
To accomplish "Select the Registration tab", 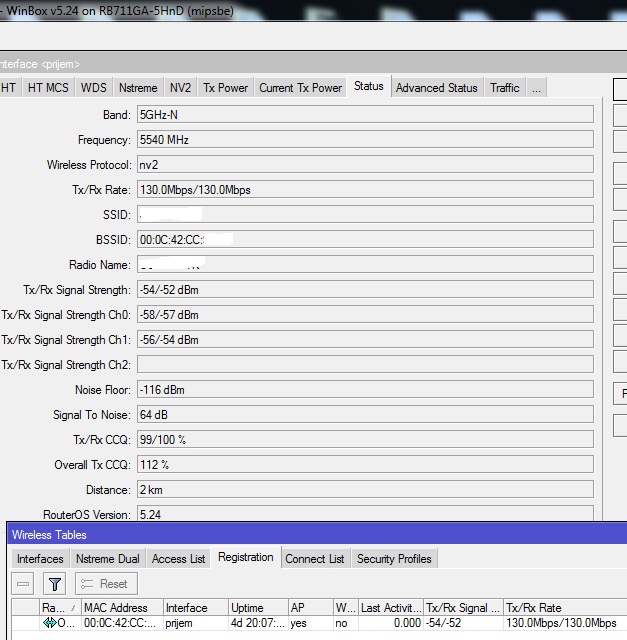I will click(246, 557).
